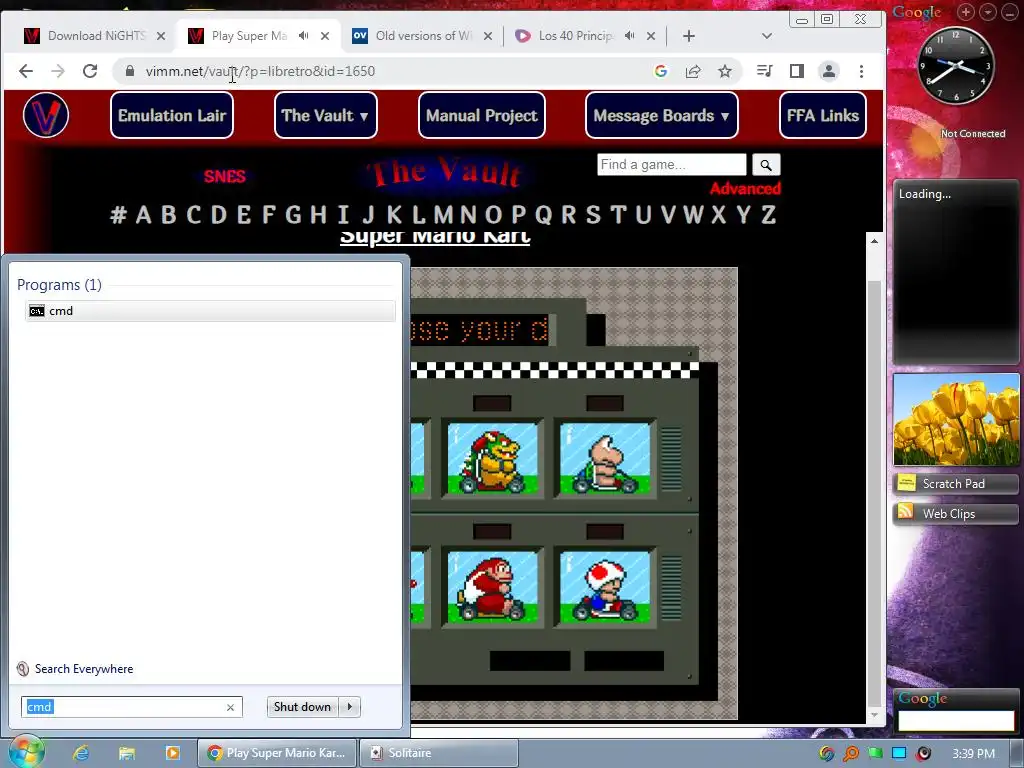
Task: Mute the Los 40 Principales tab speaker icon
Action: point(630,36)
